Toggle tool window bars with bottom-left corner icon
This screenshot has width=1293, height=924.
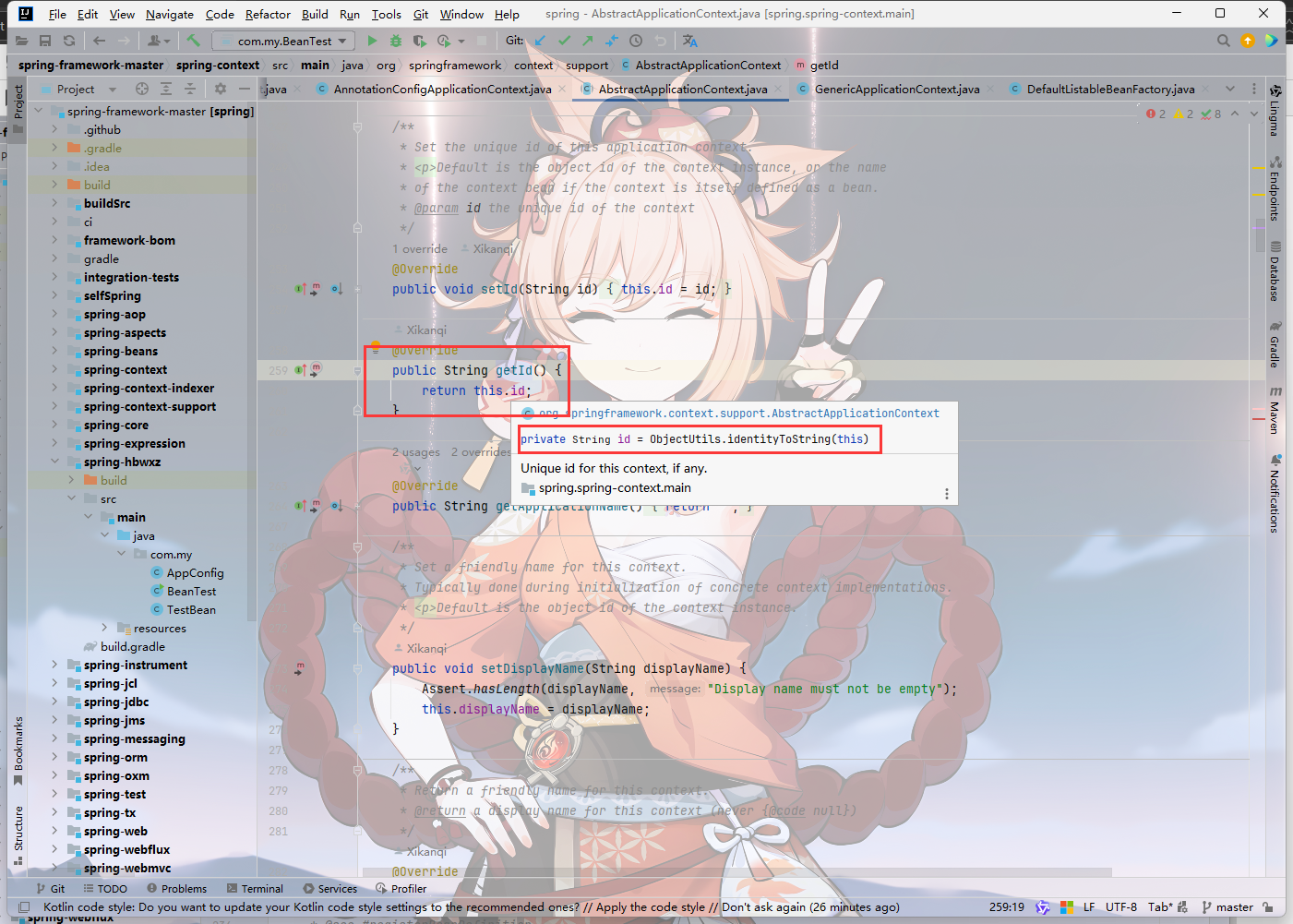(24, 907)
